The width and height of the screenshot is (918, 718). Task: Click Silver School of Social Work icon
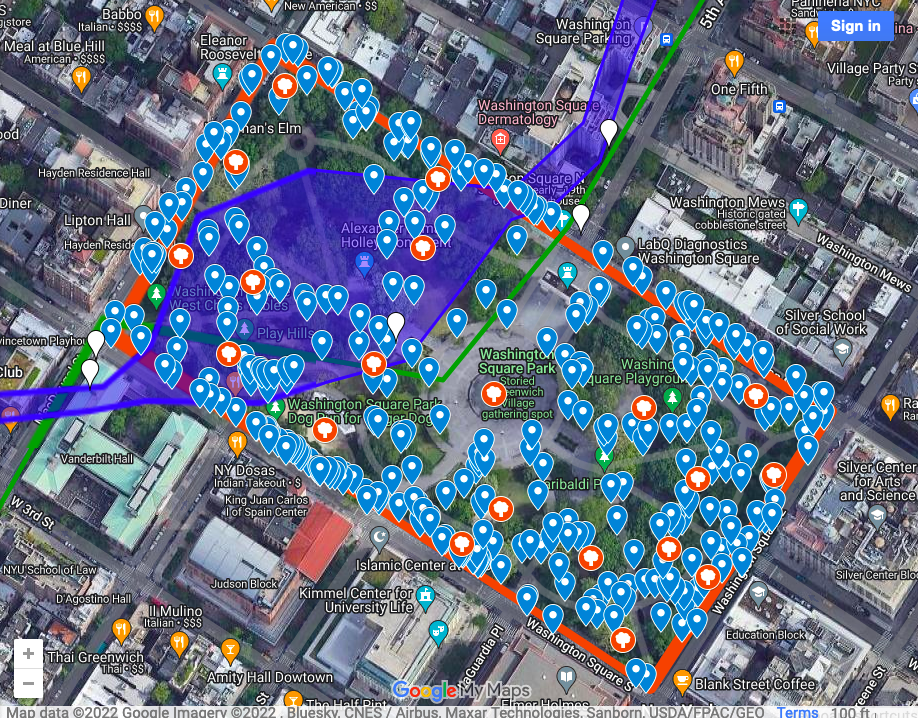pos(842,351)
